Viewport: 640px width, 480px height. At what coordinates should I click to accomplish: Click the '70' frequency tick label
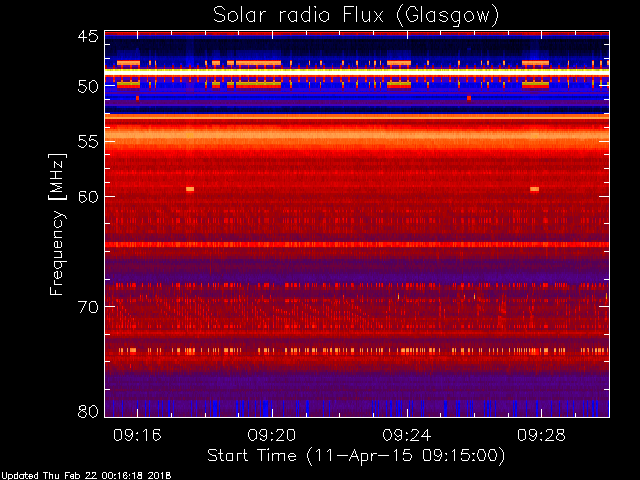coord(88,307)
